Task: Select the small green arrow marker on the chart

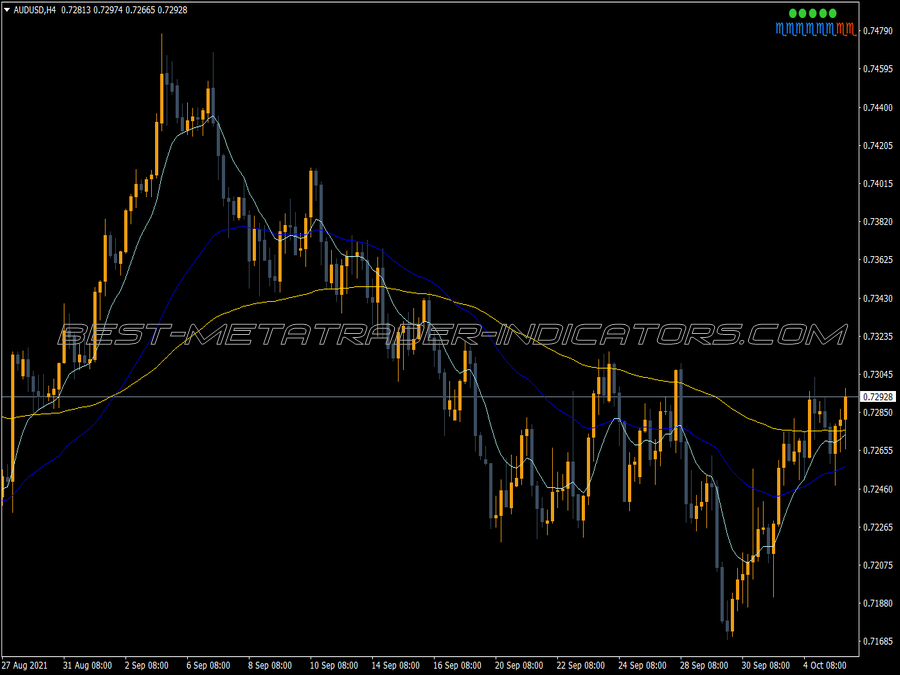Action: pos(665,405)
